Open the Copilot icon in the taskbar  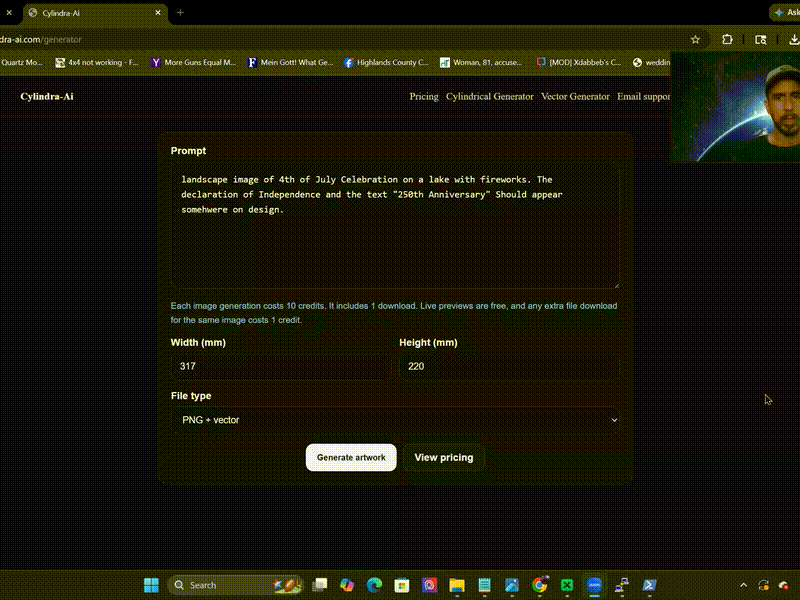pos(347,585)
